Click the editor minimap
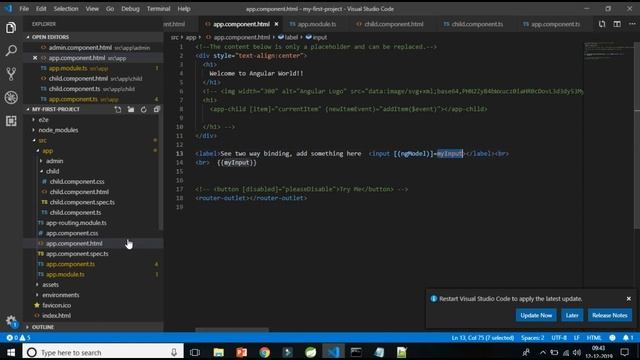 tap(608, 51)
